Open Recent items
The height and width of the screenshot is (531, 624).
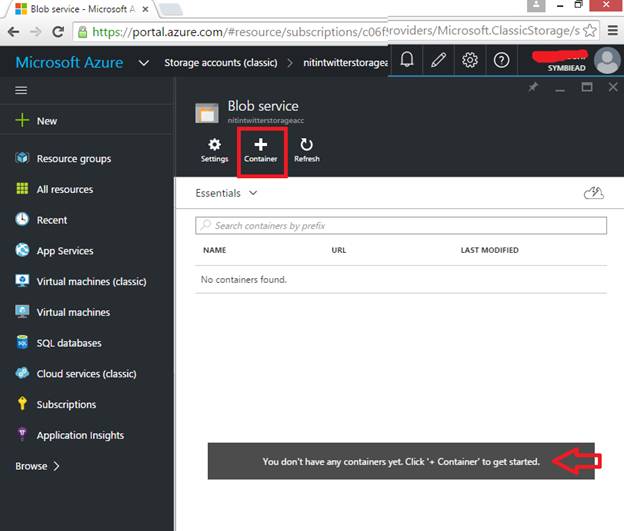pyautogui.click(x=41, y=220)
